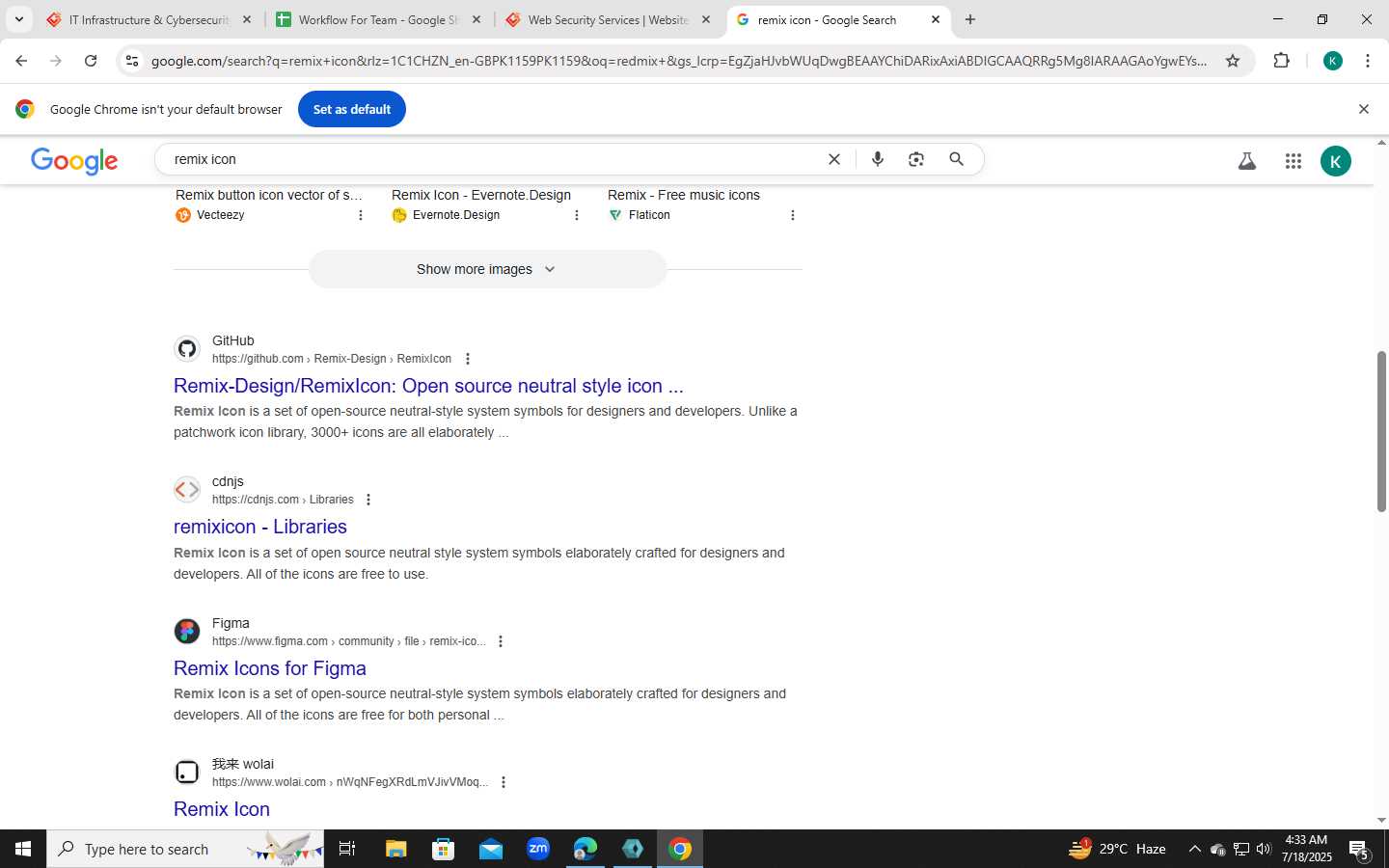This screenshot has height=868, width=1389.
Task: Click the taskbar search box
Action: 185,849
